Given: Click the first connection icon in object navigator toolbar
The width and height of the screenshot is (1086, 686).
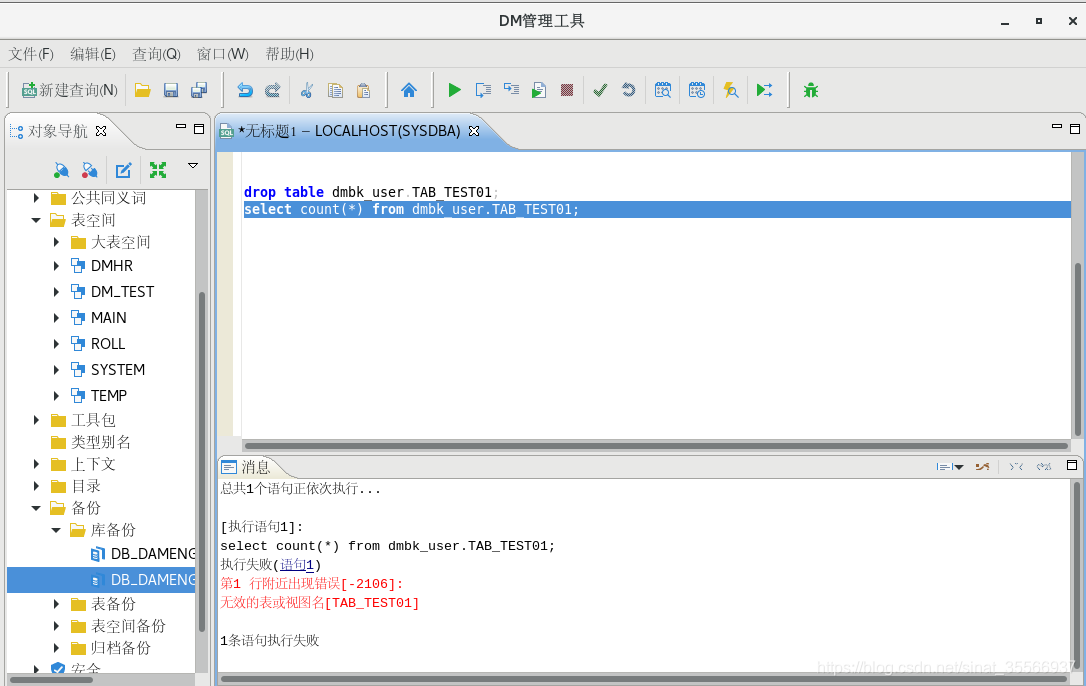Looking at the screenshot, I should [x=61, y=170].
